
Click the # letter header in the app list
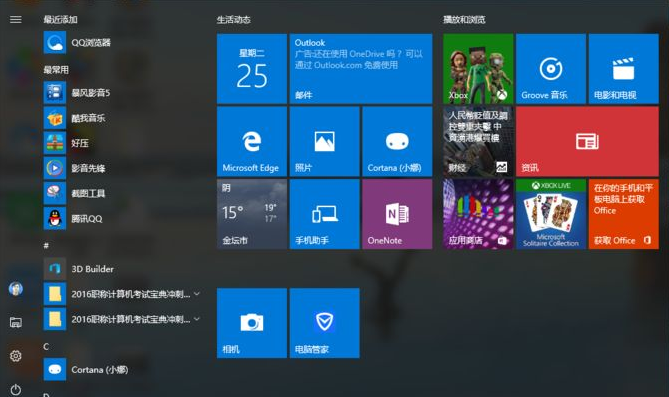pyautogui.click(x=46, y=245)
